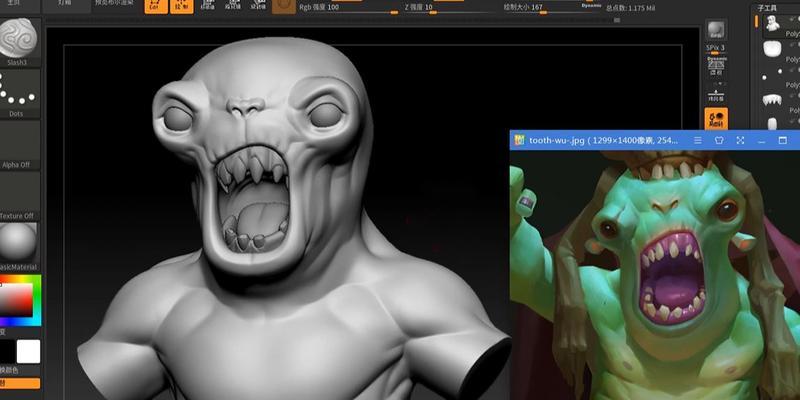This screenshot has height=400, width=800.
Task: Select the fangs row subtool thumbnail
Action: 772,99
